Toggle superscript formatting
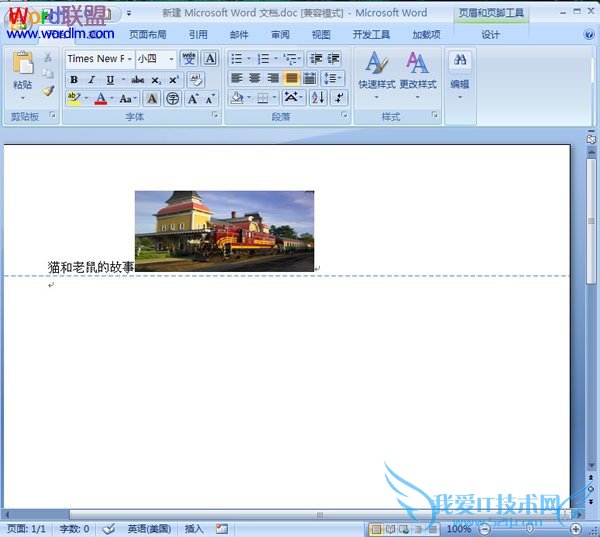Screen dimensions: 600x537 tap(174, 80)
